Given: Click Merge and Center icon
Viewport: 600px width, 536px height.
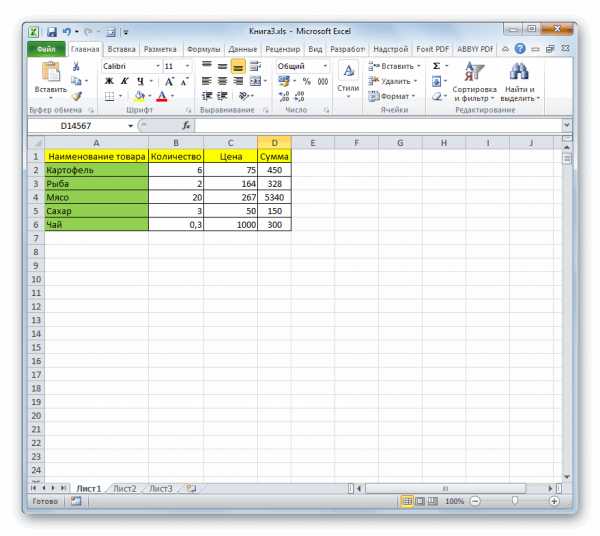Looking at the screenshot, I should coord(255,81).
